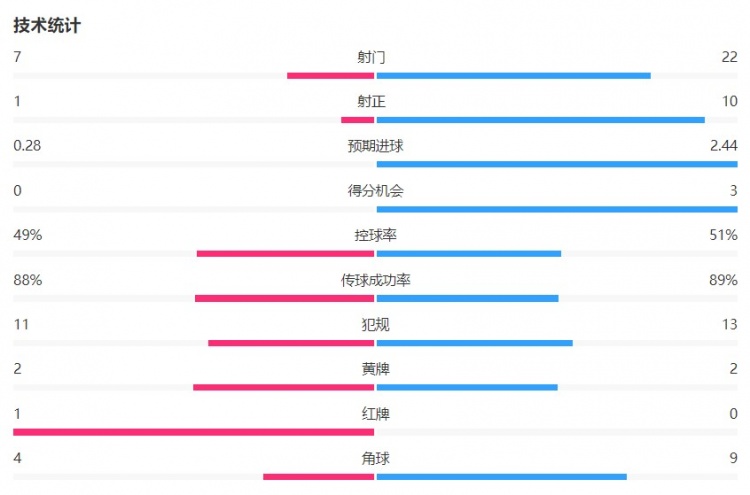Click the red bar under 红牌
The image size is (750, 495).
click(x=193, y=432)
